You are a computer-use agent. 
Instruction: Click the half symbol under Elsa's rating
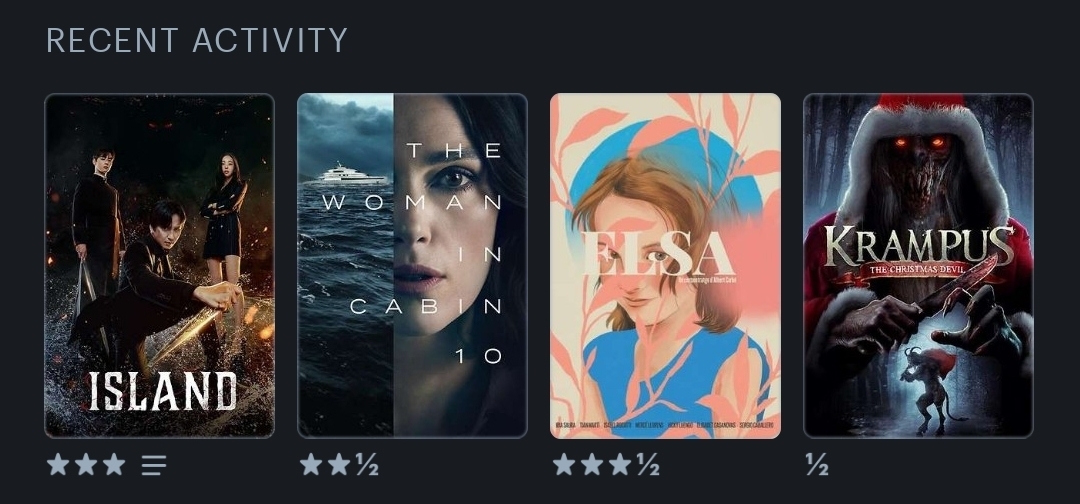pyautogui.click(x=648, y=465)
